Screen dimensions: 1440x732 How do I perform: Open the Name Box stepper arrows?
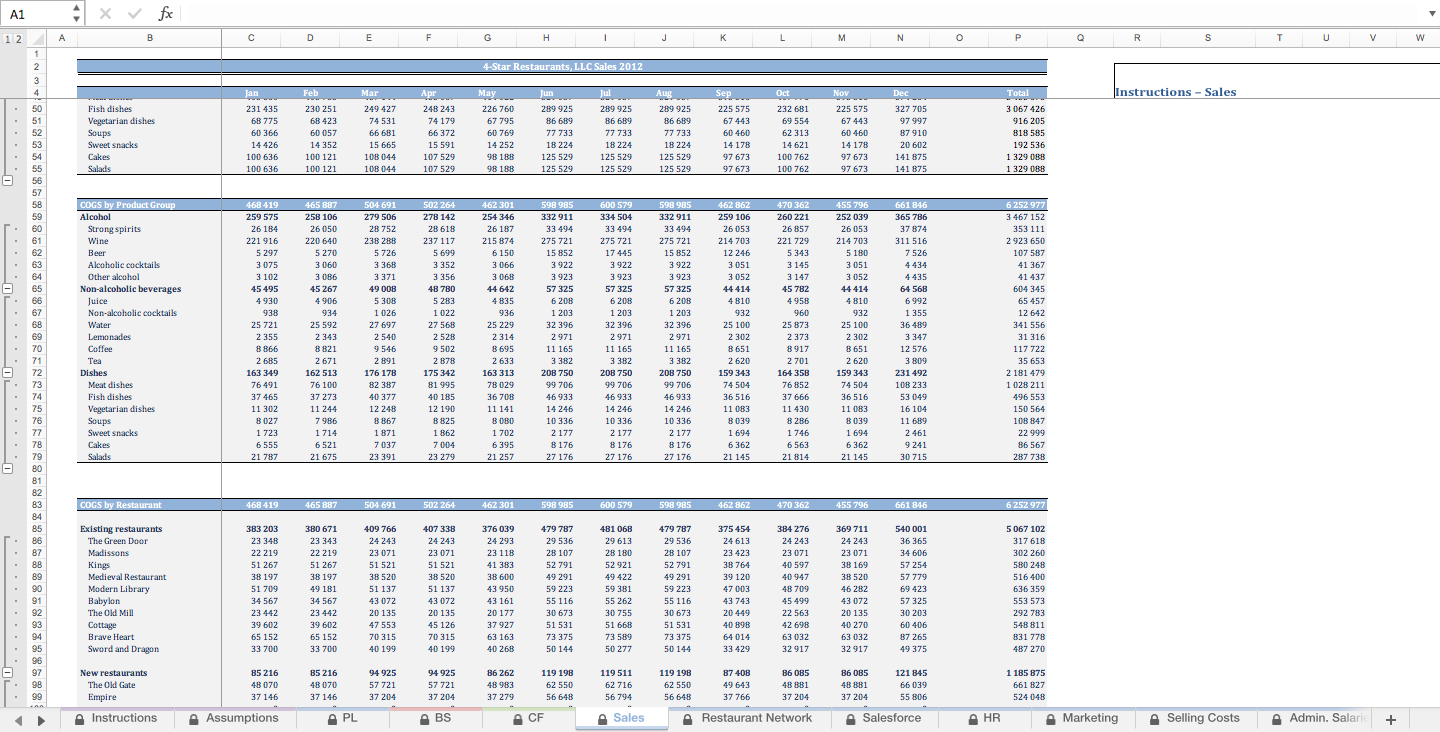[x=77, y=13]
